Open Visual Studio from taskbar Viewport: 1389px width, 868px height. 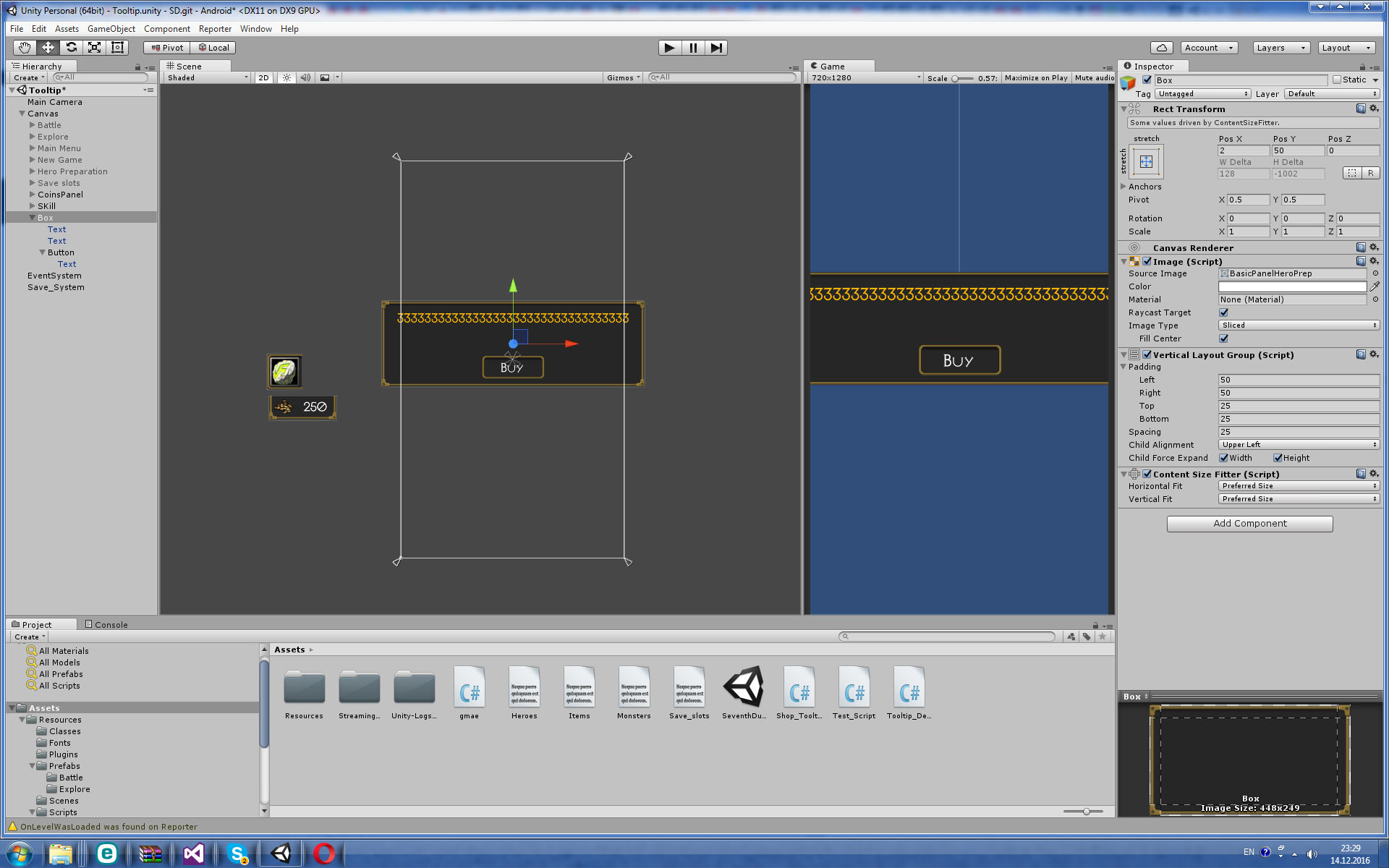194,854
